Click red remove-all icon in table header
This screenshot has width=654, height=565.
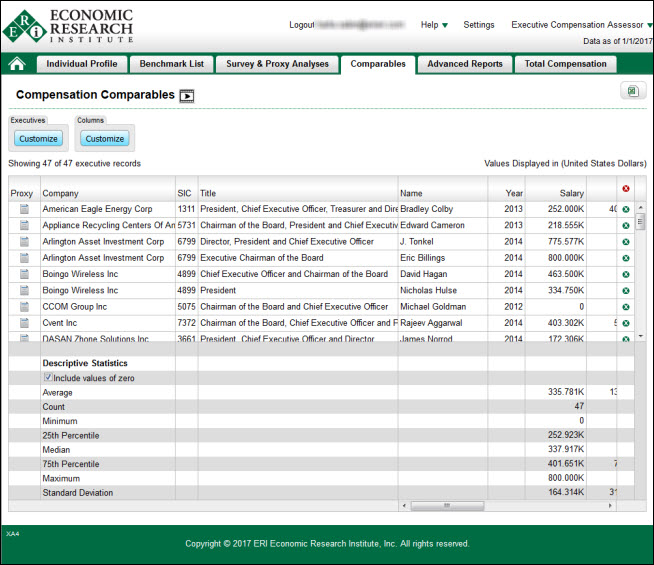[x=625, y=189]
